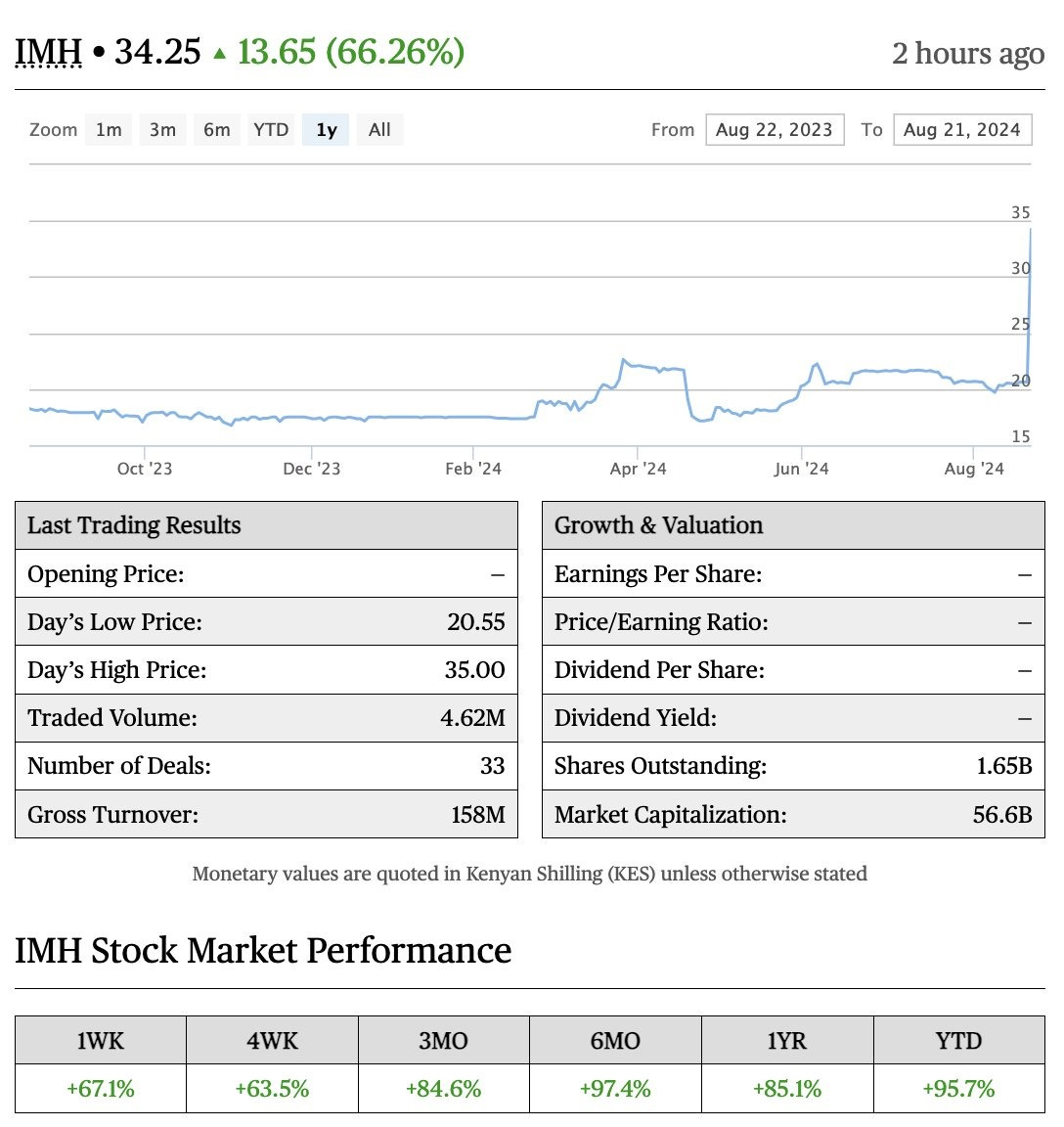
Task: Click the Apr '24 axis label
Action: (x=638, y=469)
